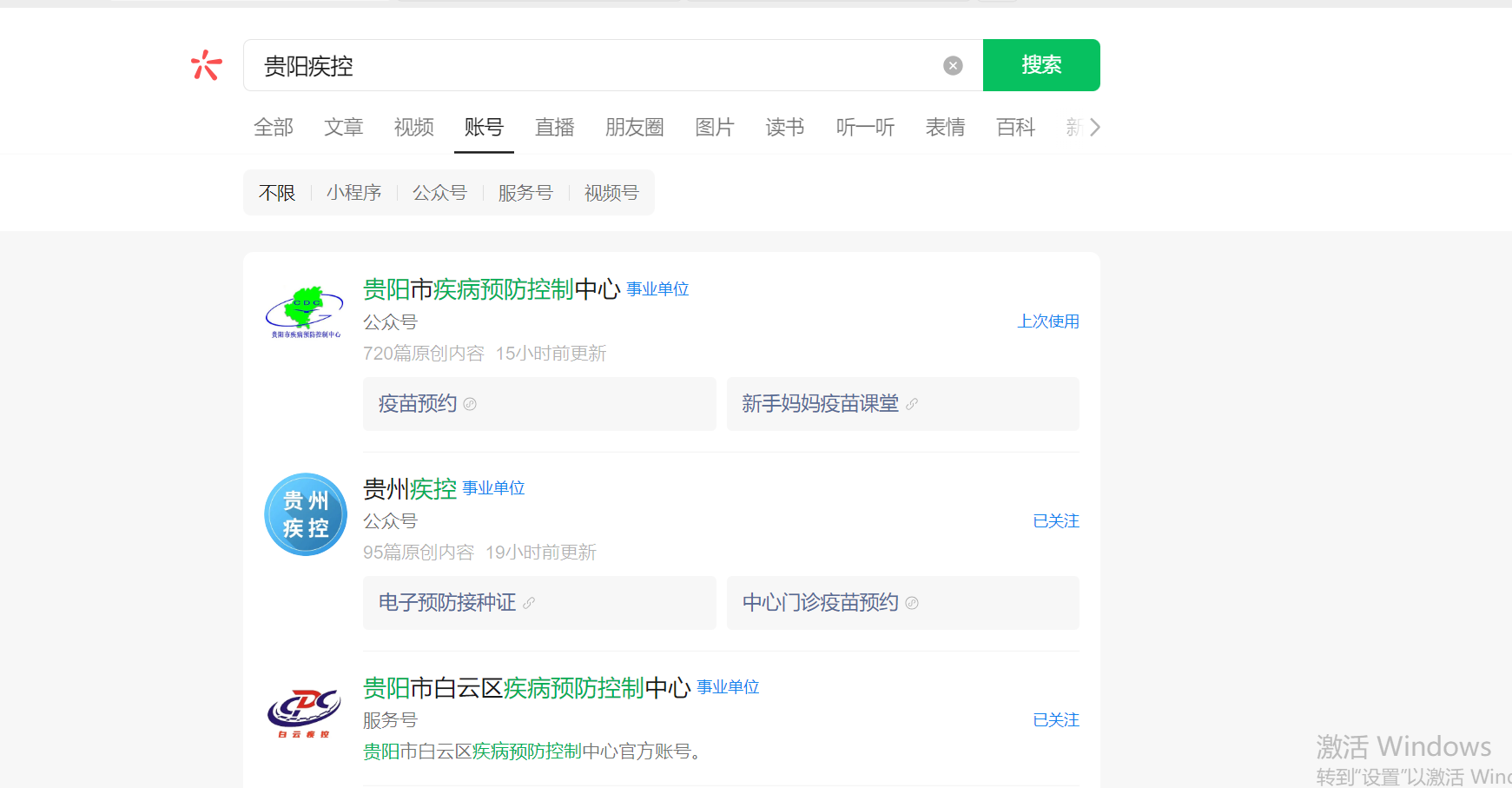Switch to the 全部 tab

[x=274, y=128]
